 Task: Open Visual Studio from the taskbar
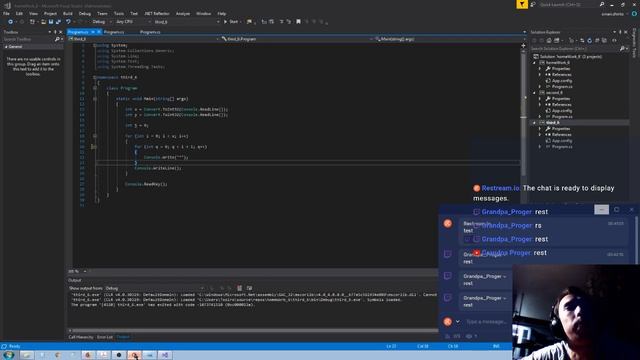[x=165, y=355]
